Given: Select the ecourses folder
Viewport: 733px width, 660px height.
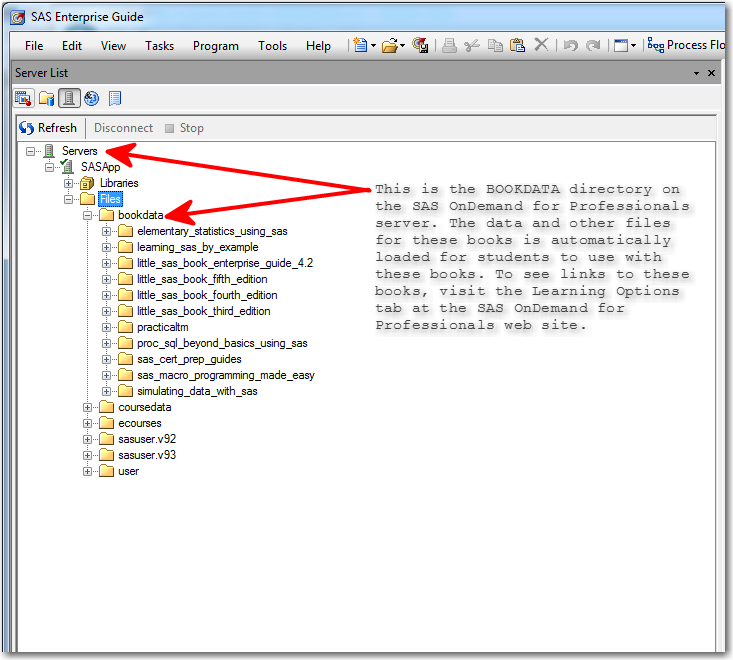Looking at the screenshot, I should [140, 423].
